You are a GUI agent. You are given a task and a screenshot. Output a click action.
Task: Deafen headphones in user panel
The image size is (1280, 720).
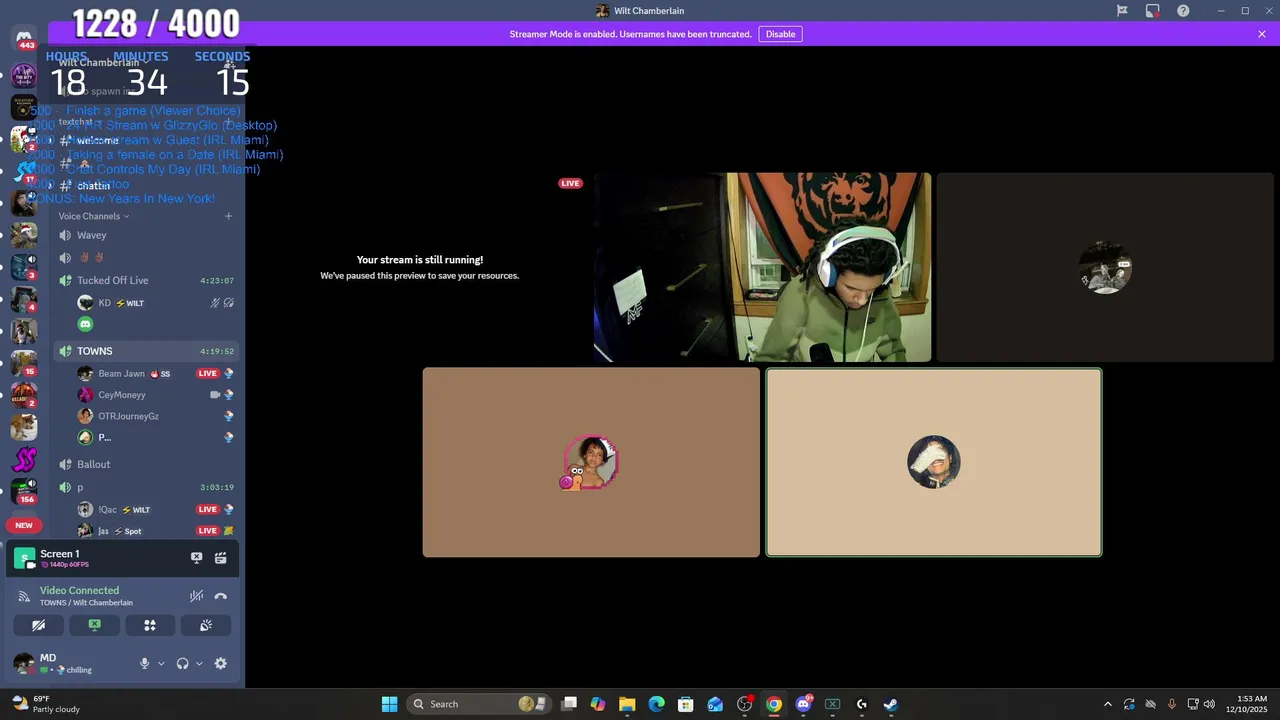click(182, 663)
